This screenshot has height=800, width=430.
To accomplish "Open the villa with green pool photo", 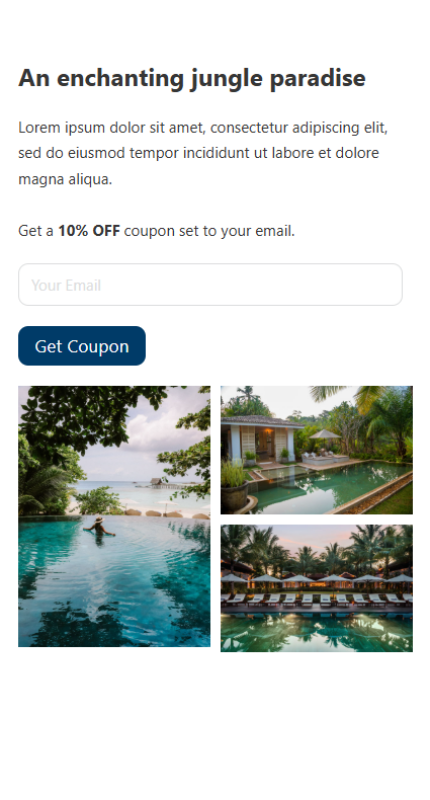I will [x=316, y=450].
